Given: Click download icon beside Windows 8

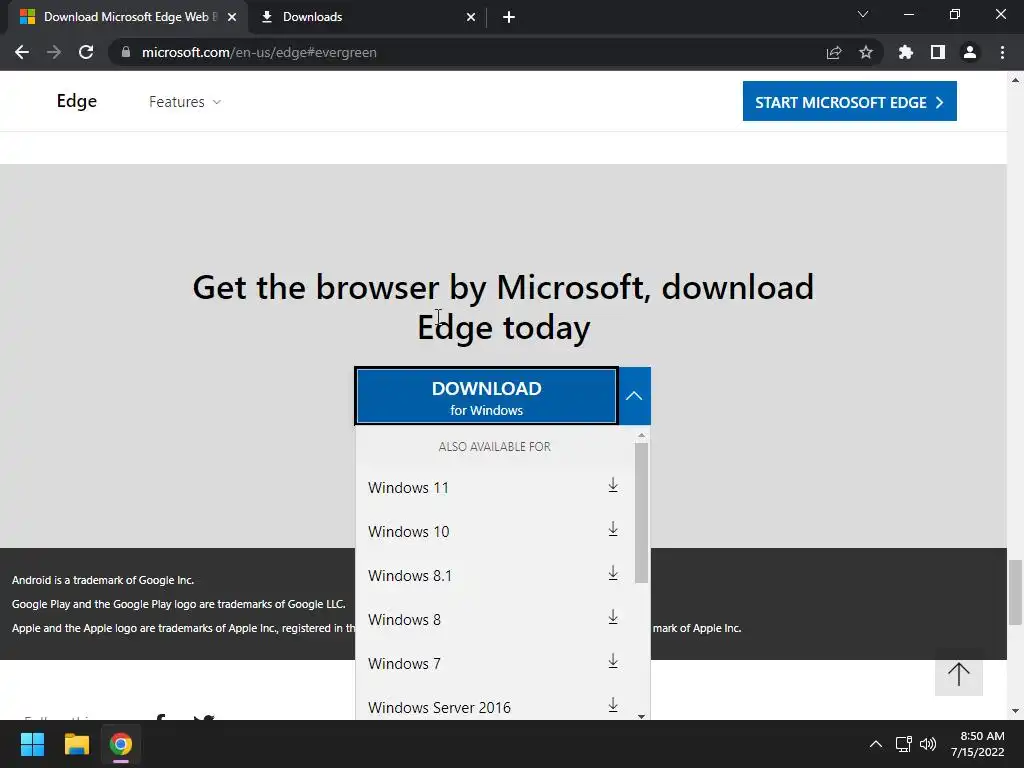Looking at the screenshot, I should (613, 617).
